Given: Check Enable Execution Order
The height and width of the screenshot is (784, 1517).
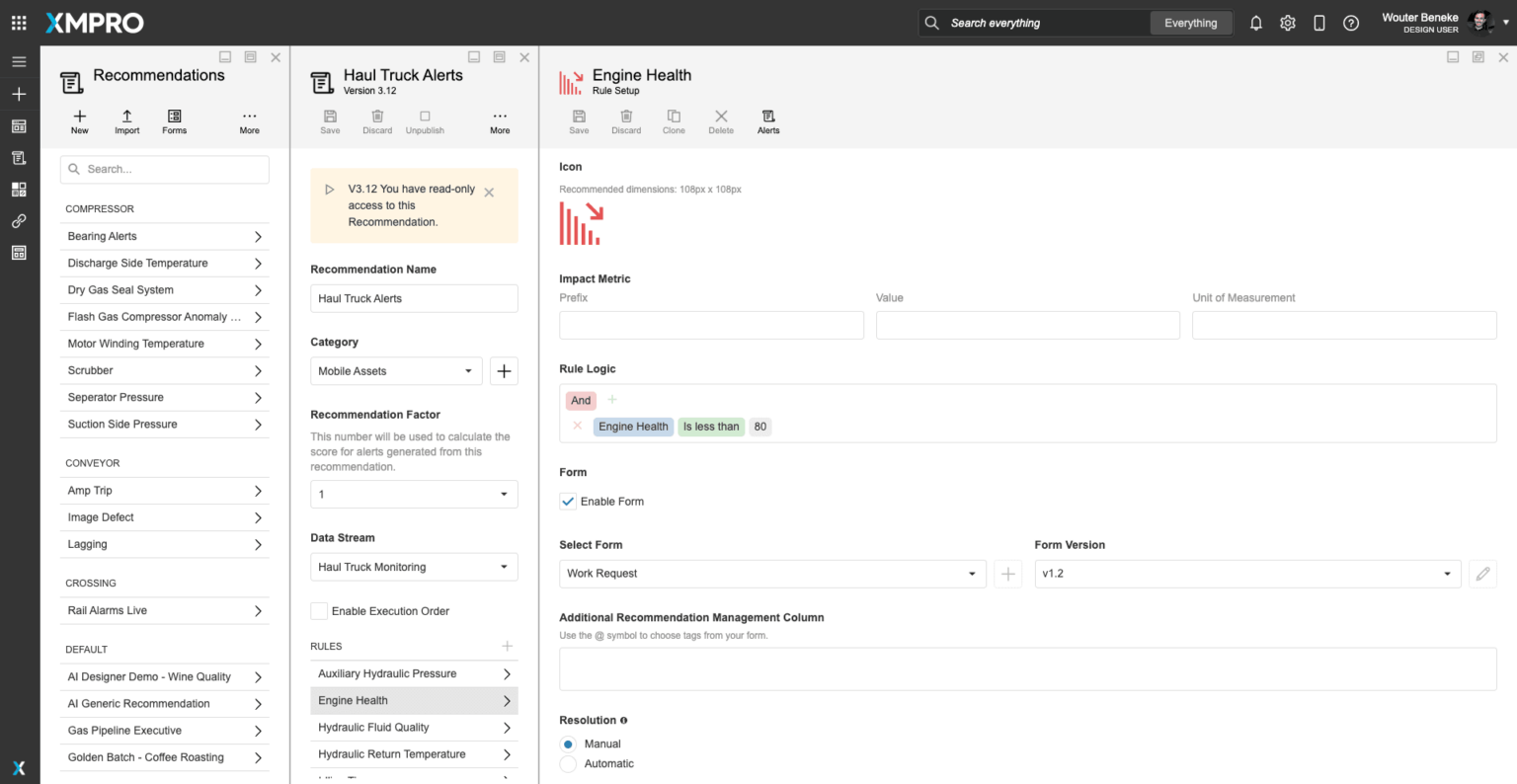Looking at the screenshot, I should pyautogui.click(x=319, y=611).
